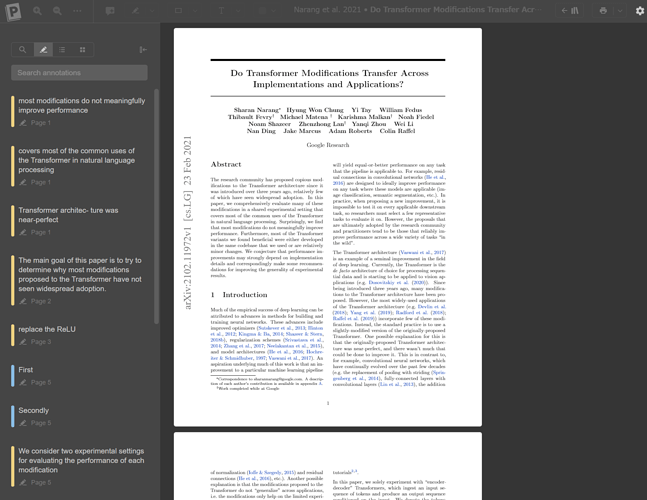Select the rectangle area annotation tool
Image resolution: width=647 pixels, height=500 pixels.
(x=179, y=11)
